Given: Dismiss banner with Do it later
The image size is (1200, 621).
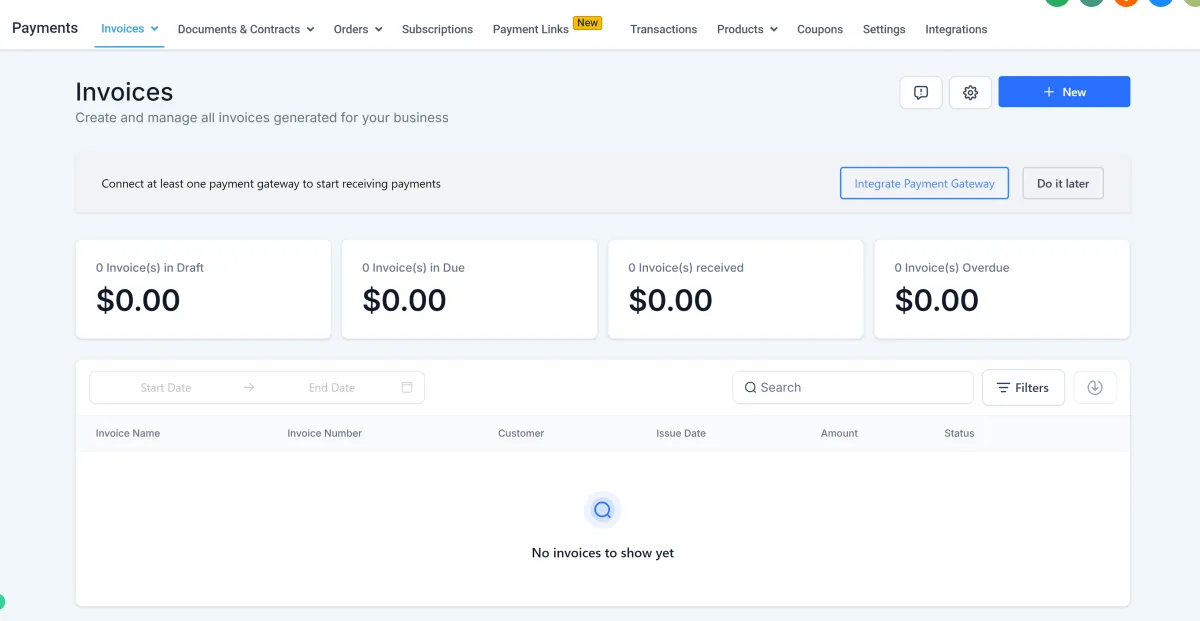Looking at the screenshot, I should (1063, 184).
